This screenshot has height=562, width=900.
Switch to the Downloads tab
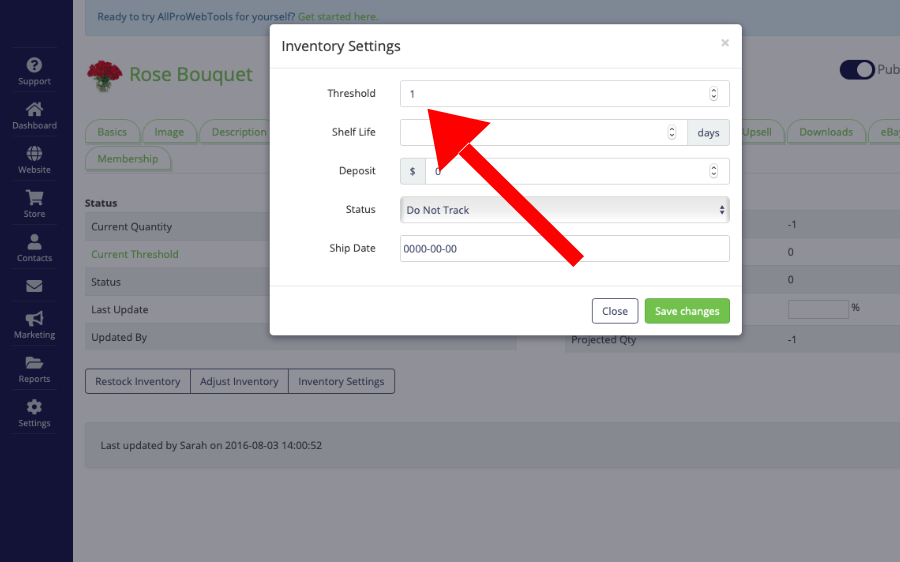click(825, 132)
